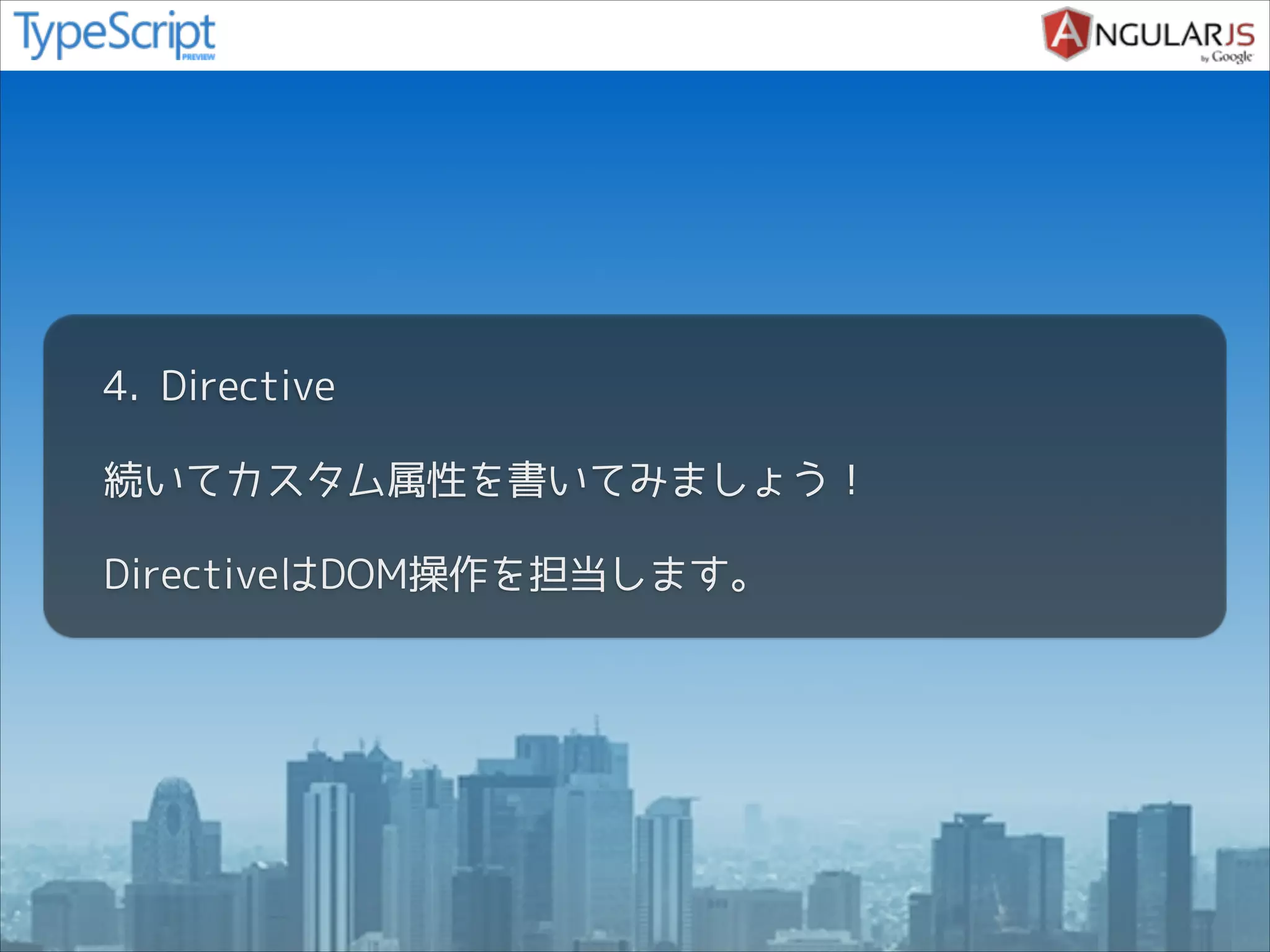Click the line '続いてカスタム属性を書いてみましょう!'
The image size is (1270, 952).
click(481, 480)
